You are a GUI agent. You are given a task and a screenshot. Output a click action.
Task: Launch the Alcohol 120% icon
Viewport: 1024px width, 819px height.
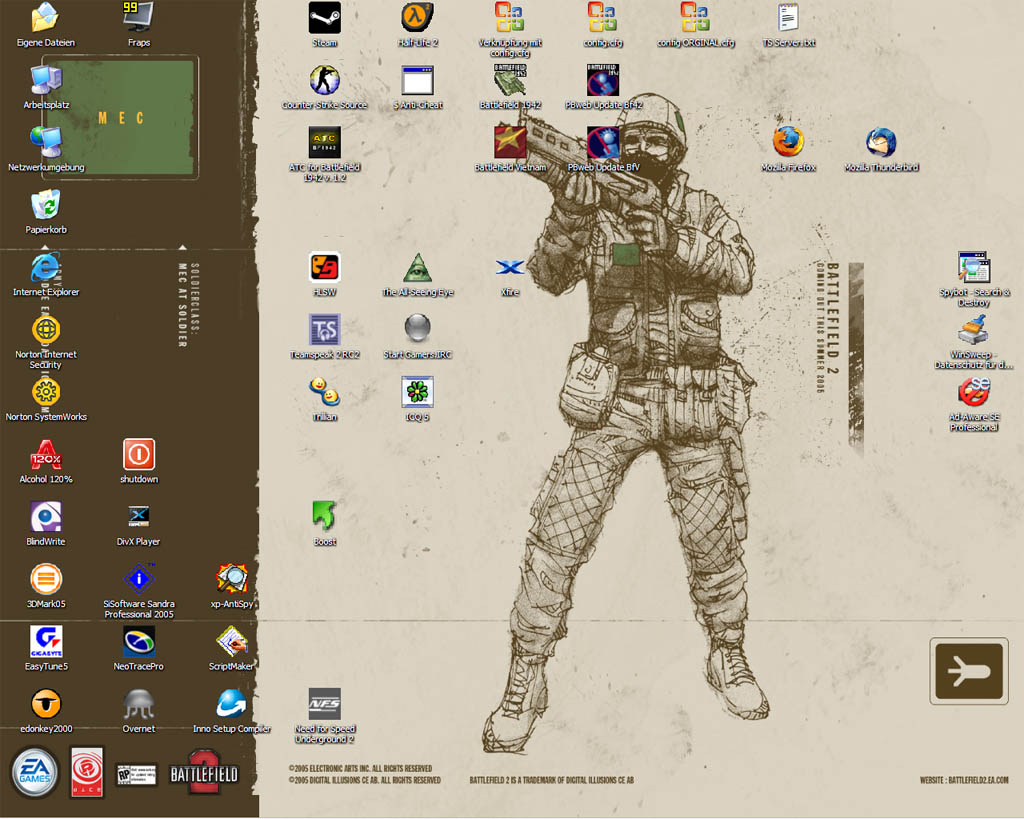[46, 454]
